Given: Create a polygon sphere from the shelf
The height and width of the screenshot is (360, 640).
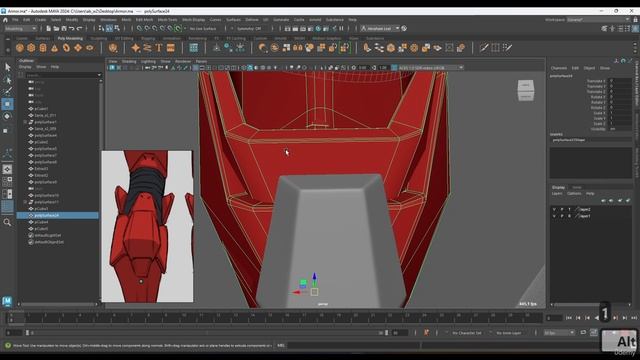Looking at the screenshot, I should [20, 48].
